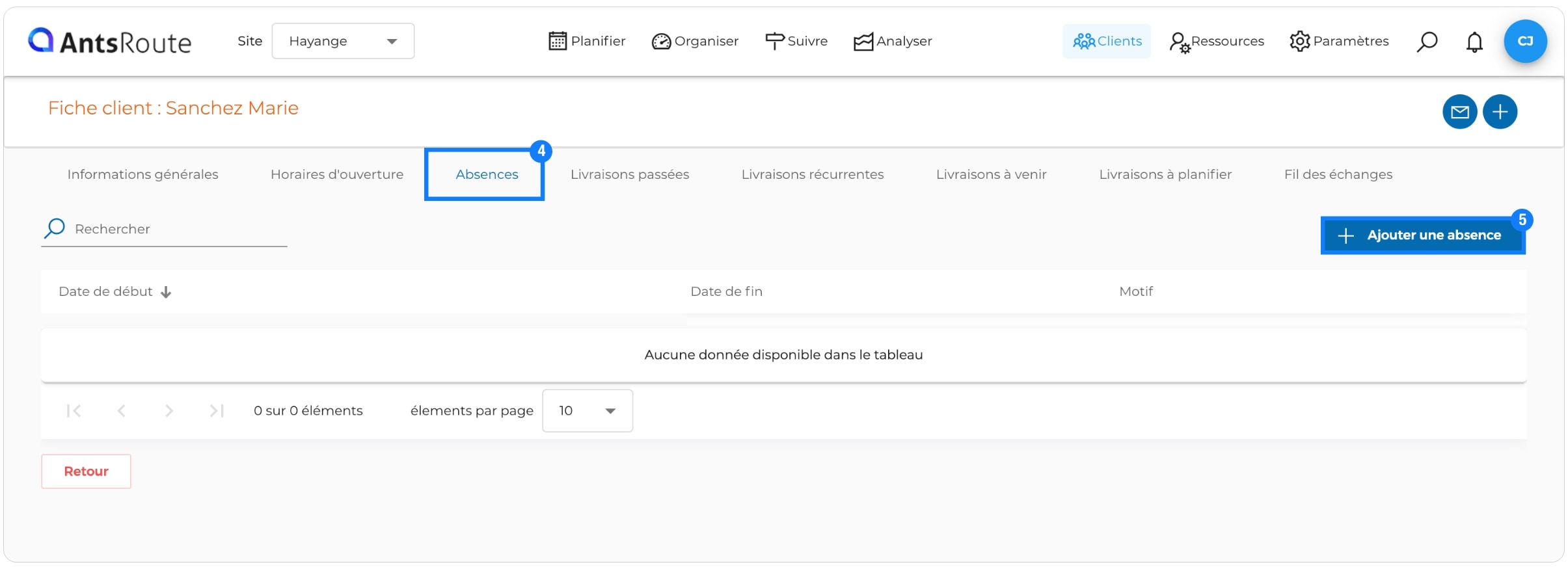
Task: Click the Analyser chart icon
Action: [x=863, y=42]
